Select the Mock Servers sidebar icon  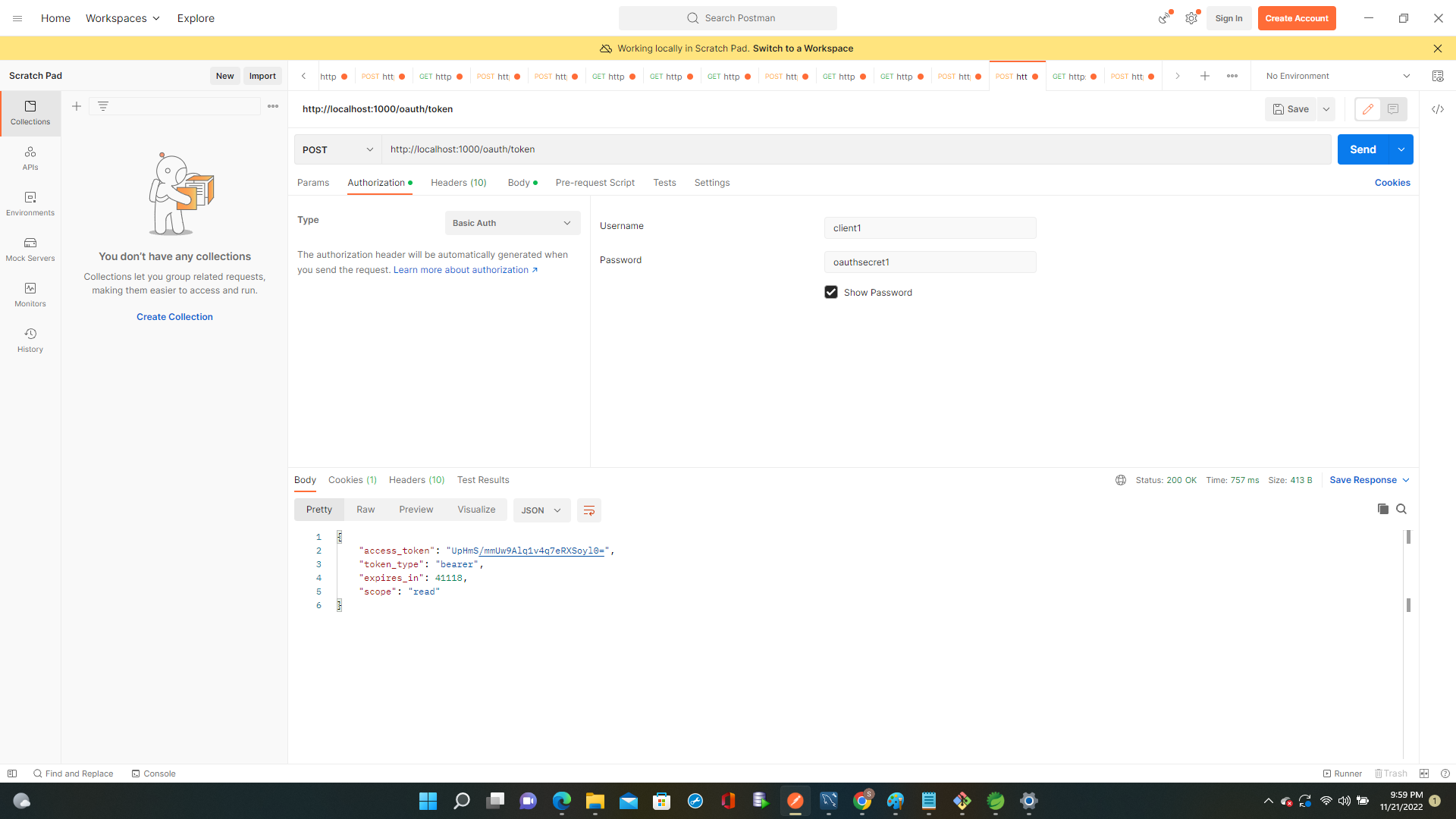click(30, 249)
